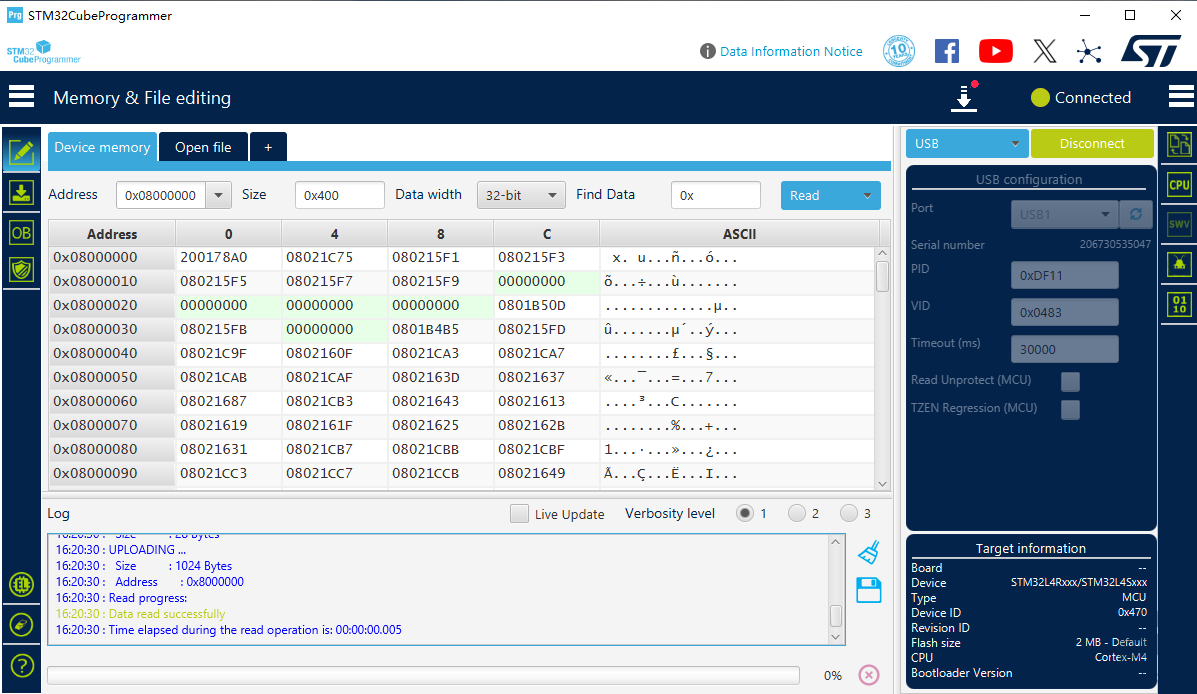This screenshot has width=1197, height=694.
Task: Save the log using the floppy disk icon
Action: (x=869, y=590)
